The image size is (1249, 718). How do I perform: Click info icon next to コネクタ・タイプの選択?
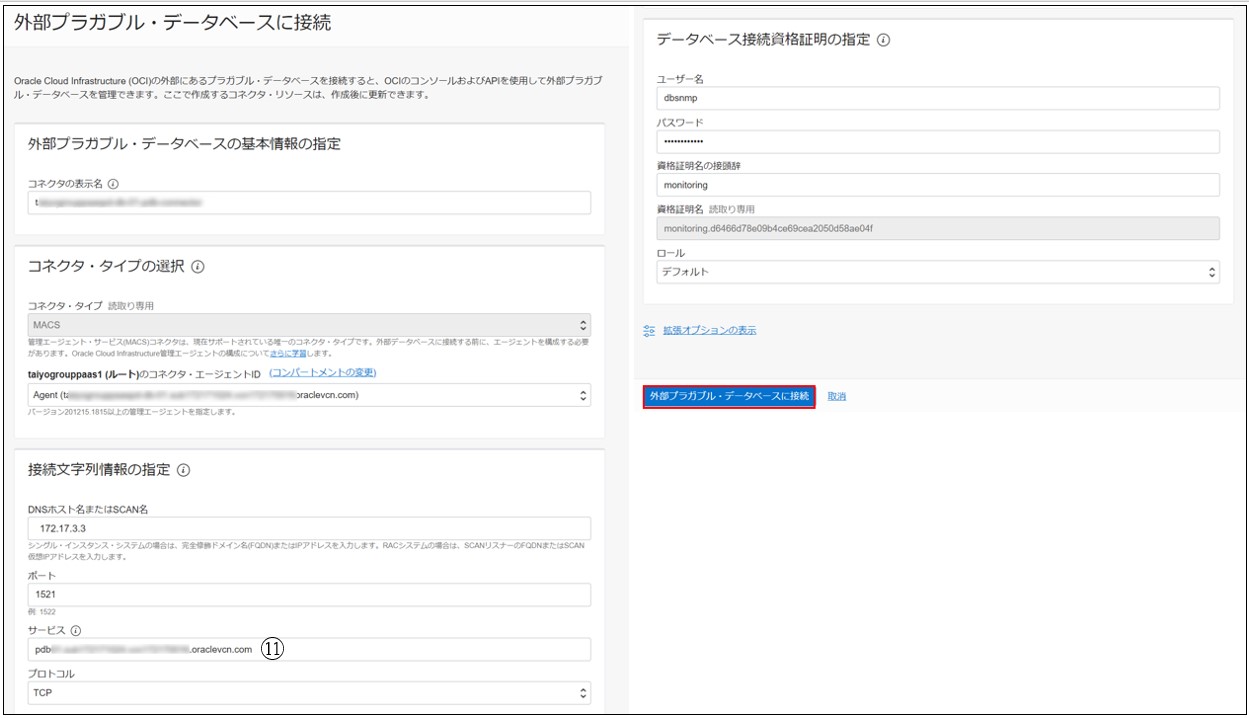[198, 267]
